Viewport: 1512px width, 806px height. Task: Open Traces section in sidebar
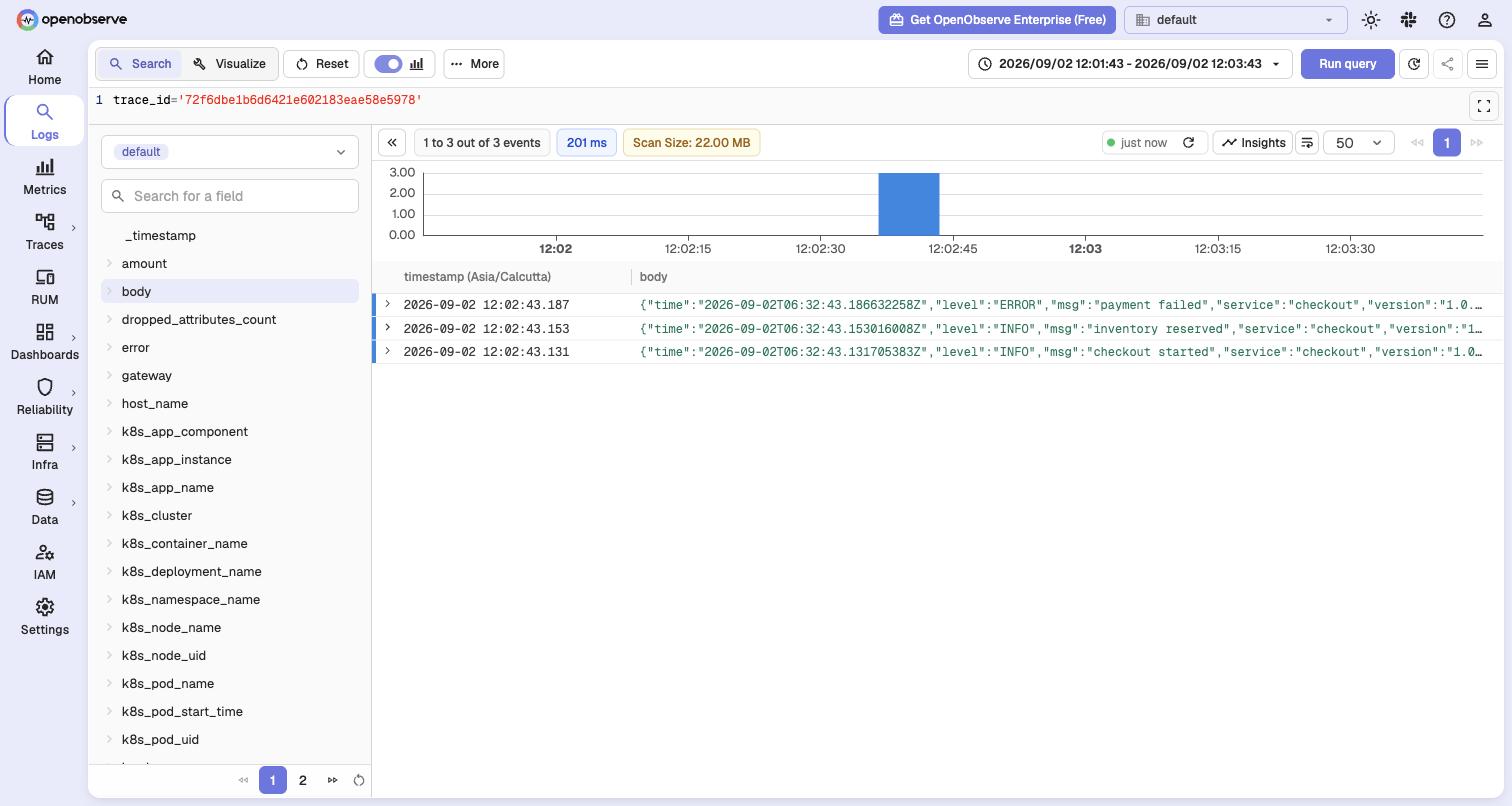[x=44, y=232]
